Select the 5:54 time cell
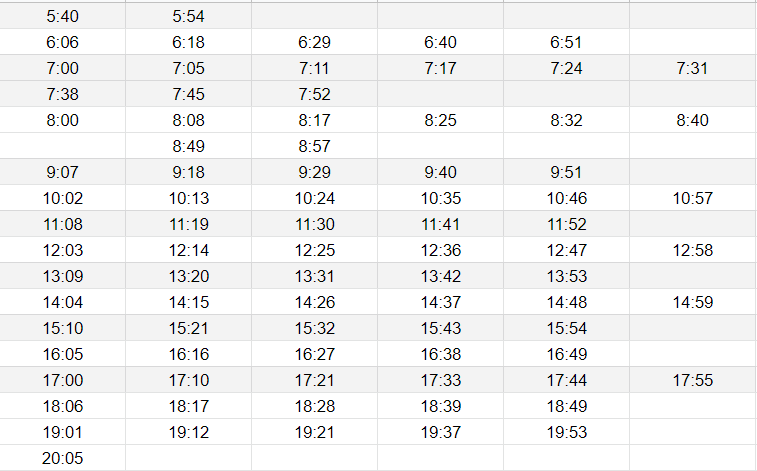The height and width of the screenshot is (471, 757). click(x=188, y=16)
